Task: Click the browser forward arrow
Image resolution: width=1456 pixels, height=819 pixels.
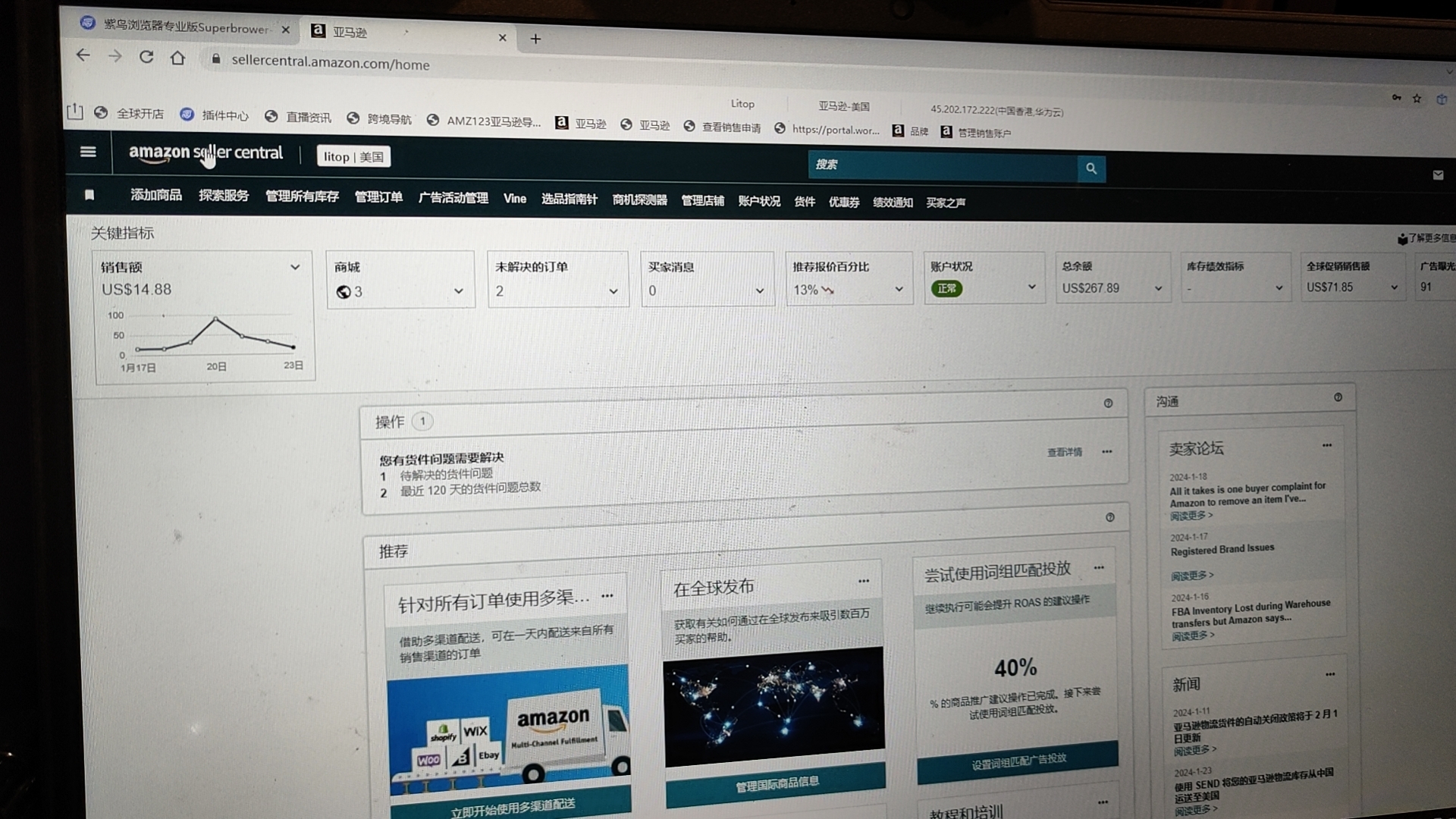Action: pyautogui.click(x=115, y=56)
